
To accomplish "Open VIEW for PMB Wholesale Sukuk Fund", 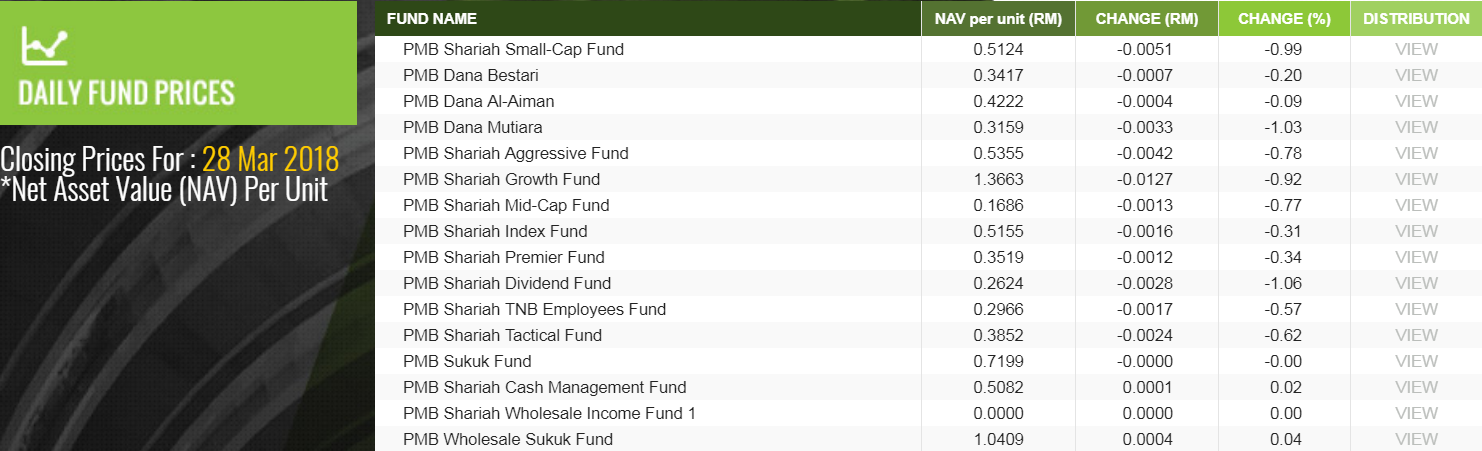I will [x=1416, y=439].
